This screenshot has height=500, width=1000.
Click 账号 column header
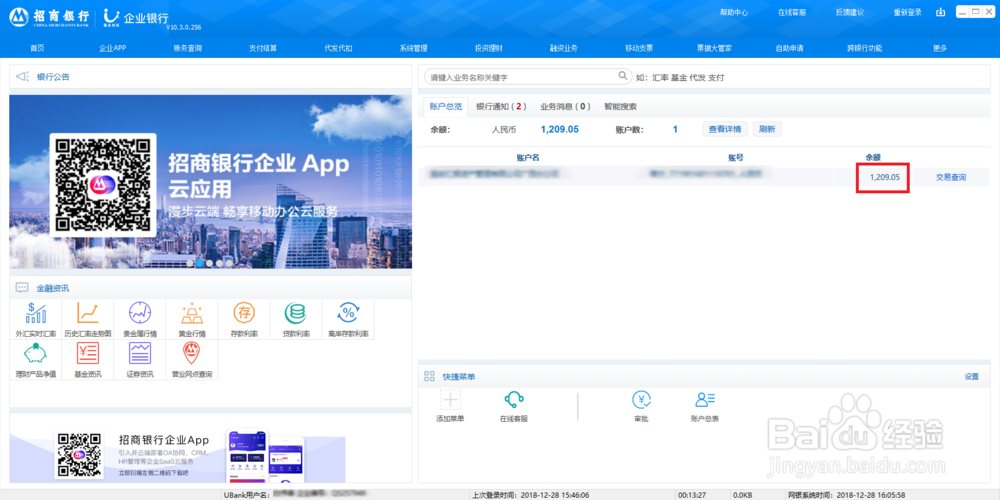[736, 157]
